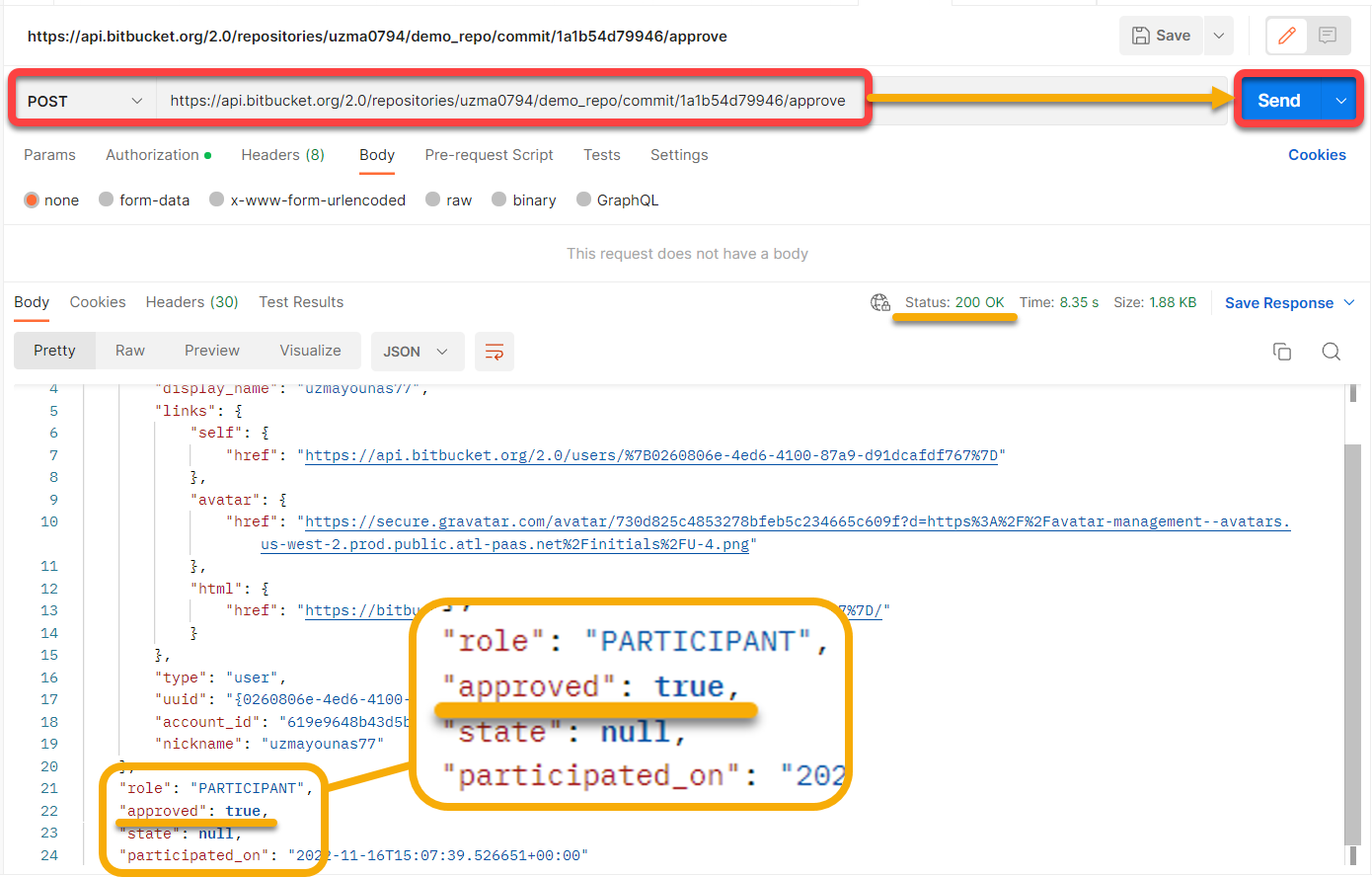Open the secure.gravatar.com avatar link
The width and height of the screenshot is (1372, 877).
pyautogui.click(x=775, y=532)
